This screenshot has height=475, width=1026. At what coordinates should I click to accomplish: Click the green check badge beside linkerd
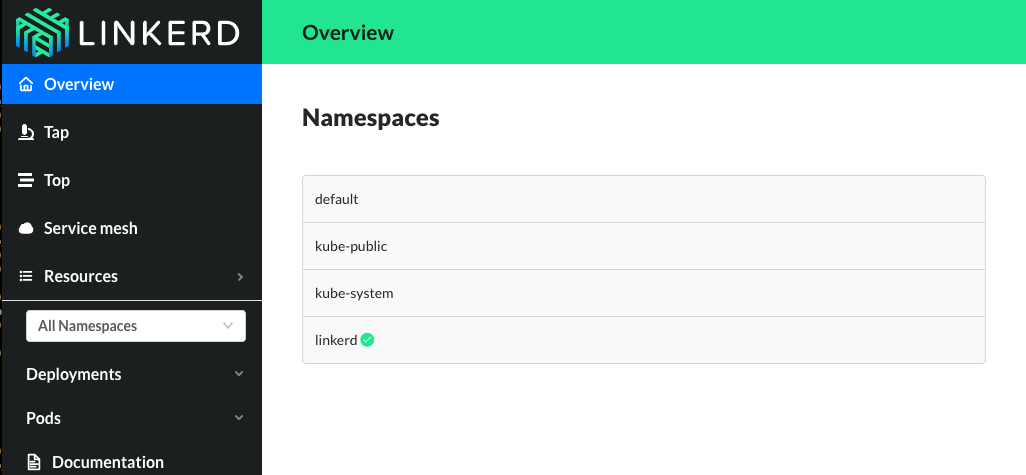point(368,340)
